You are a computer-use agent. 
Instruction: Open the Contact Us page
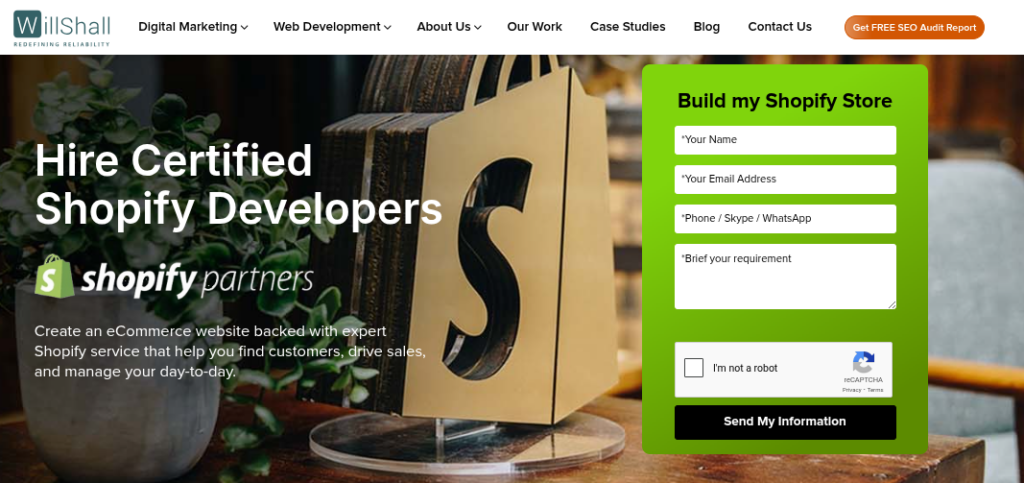(780, 27)
